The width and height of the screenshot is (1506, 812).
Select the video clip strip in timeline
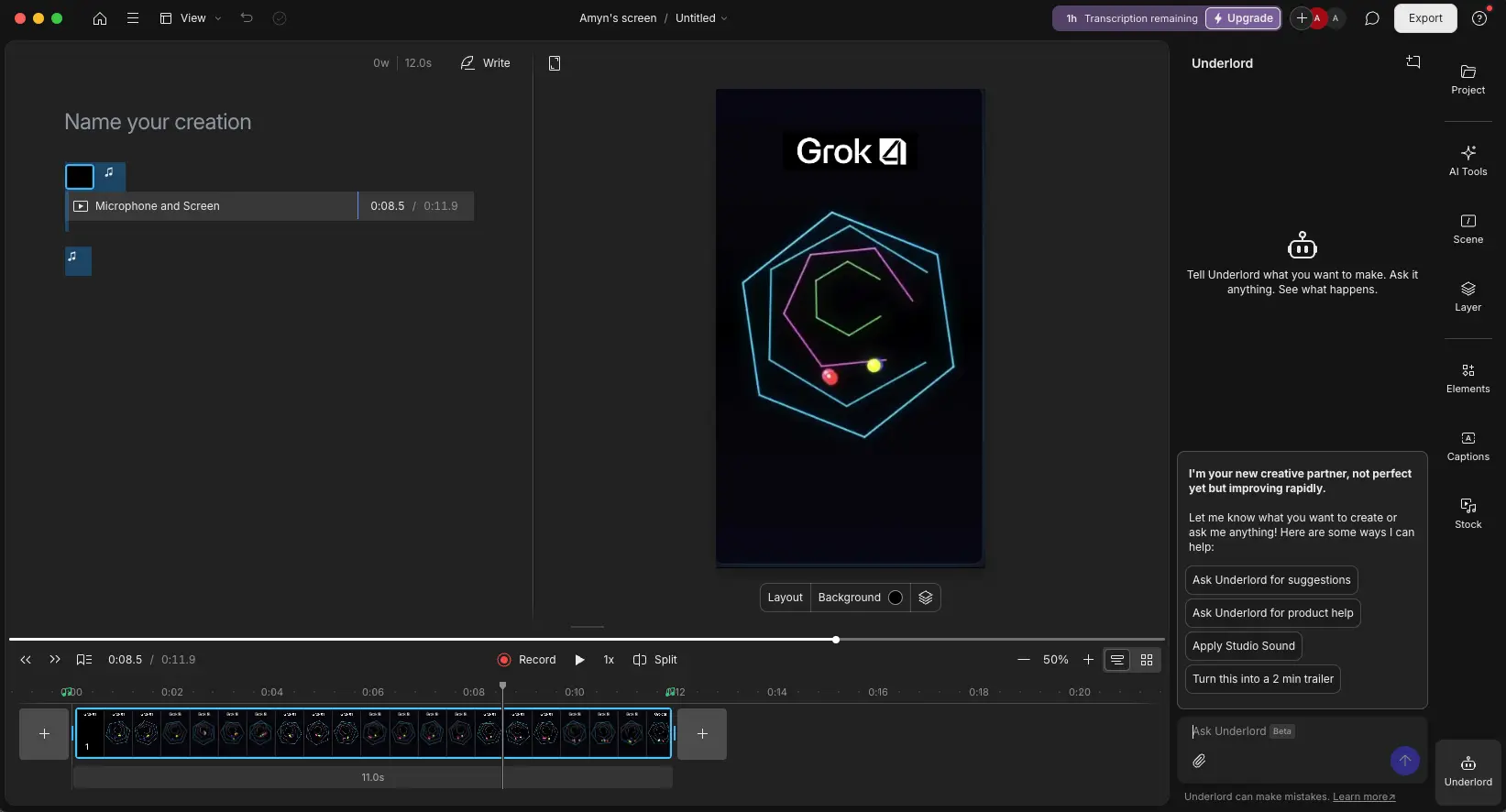373,733
